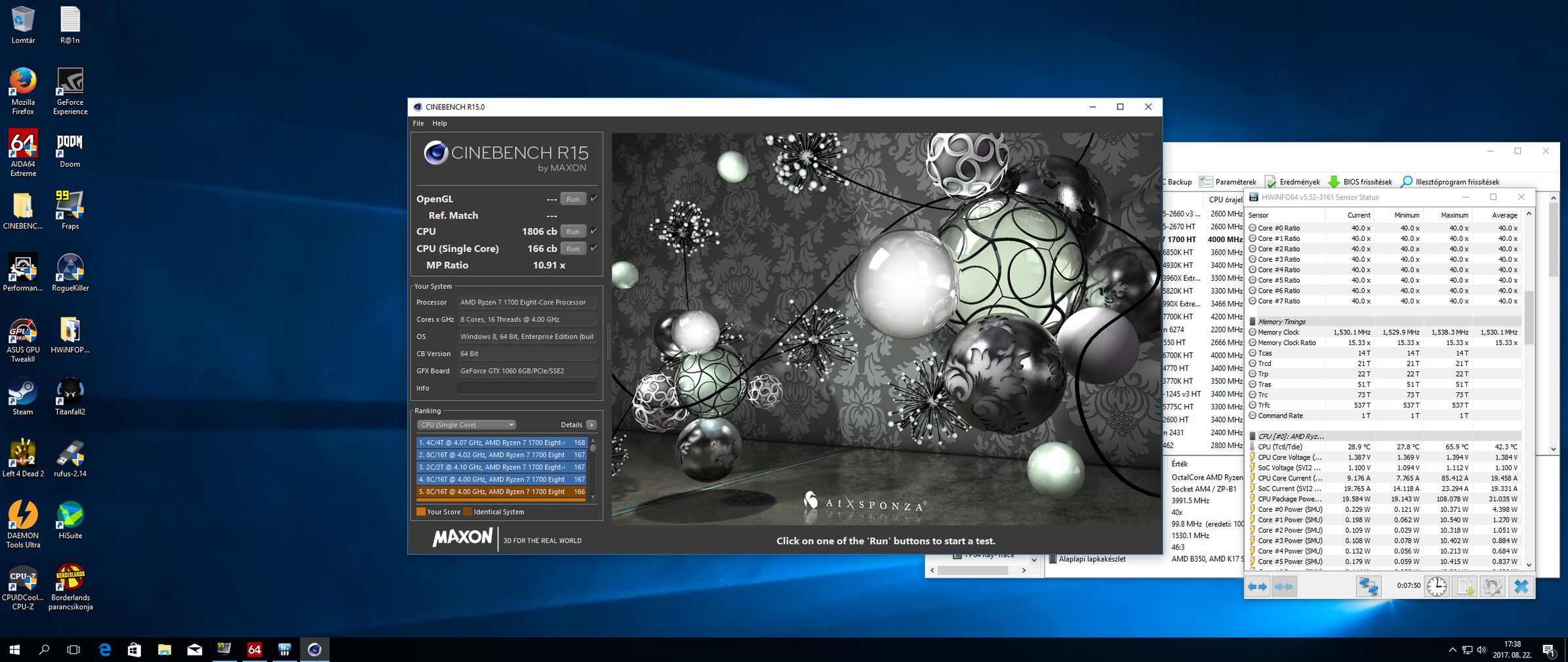The width and height of the screenshot is (1568, 662).
Task: Click the AIDA64 horizontal scrollbar right arrow
Action: tap(1024, 570)
